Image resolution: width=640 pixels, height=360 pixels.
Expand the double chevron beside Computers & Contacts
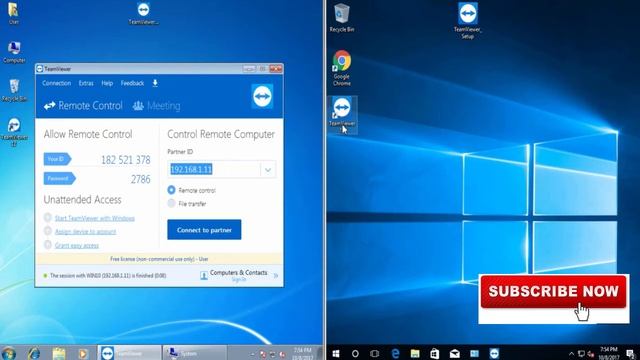point(276,276)
